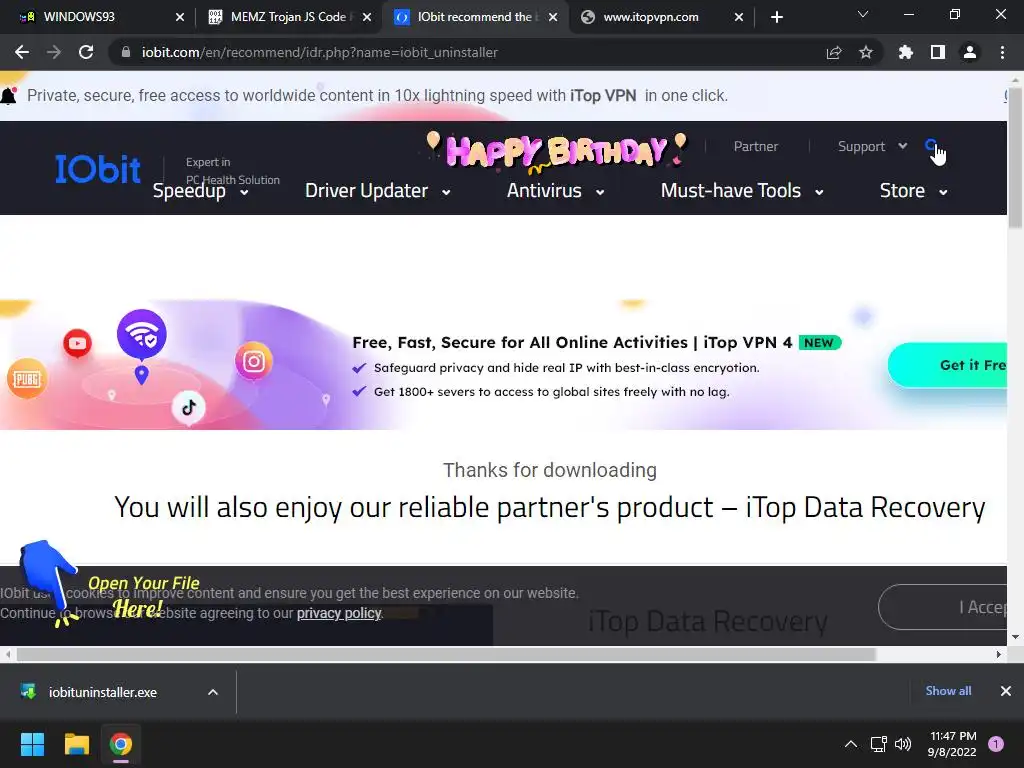Open Chrome extensions puzzle icon
Image resolution: width=1024 pixels, height=768 pixels.
pyautogui.click(x=906, y=52)
